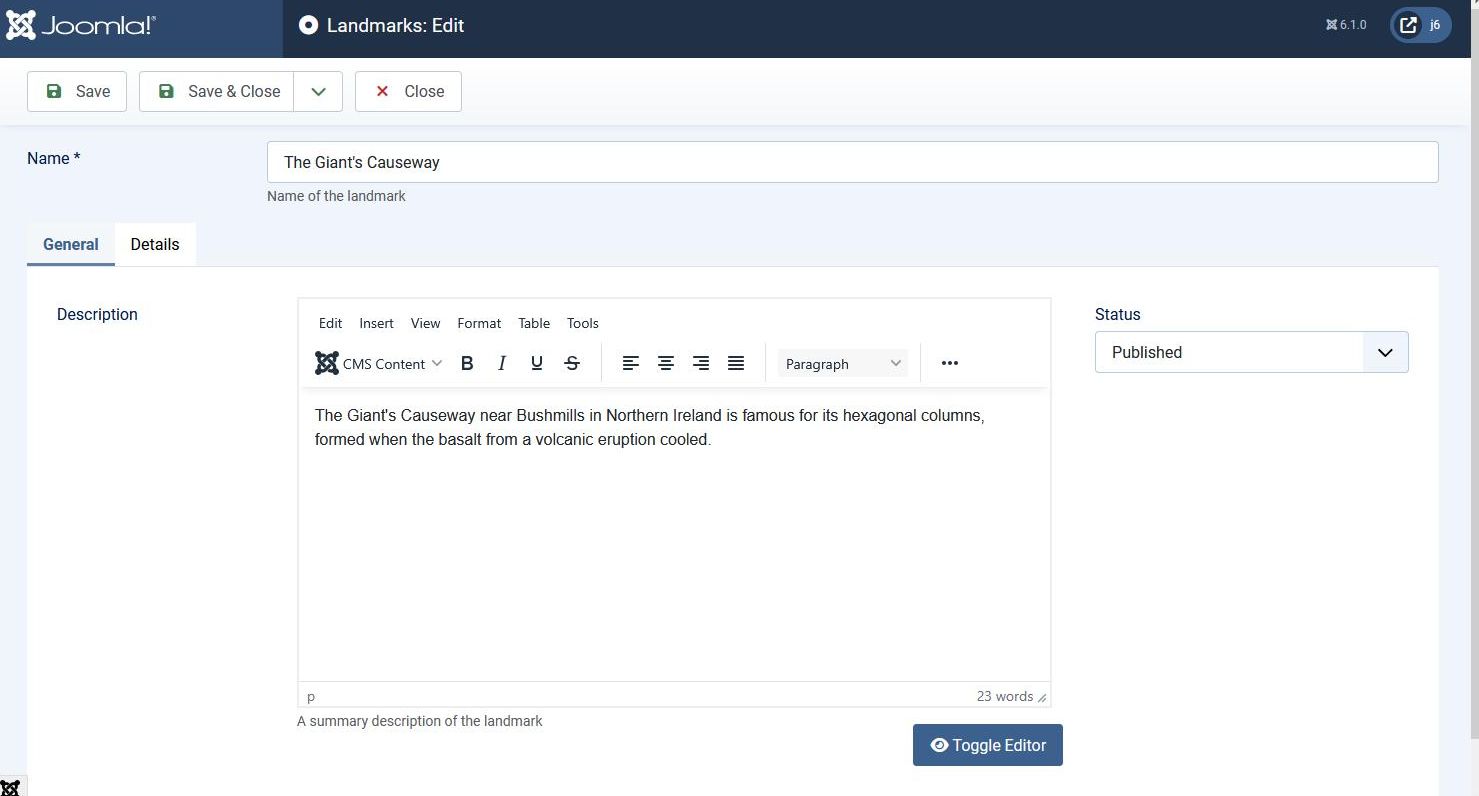Underline the selected text
Image resolution: width=1479 pixels, height=796 pixels.
(x=537, y=364)
